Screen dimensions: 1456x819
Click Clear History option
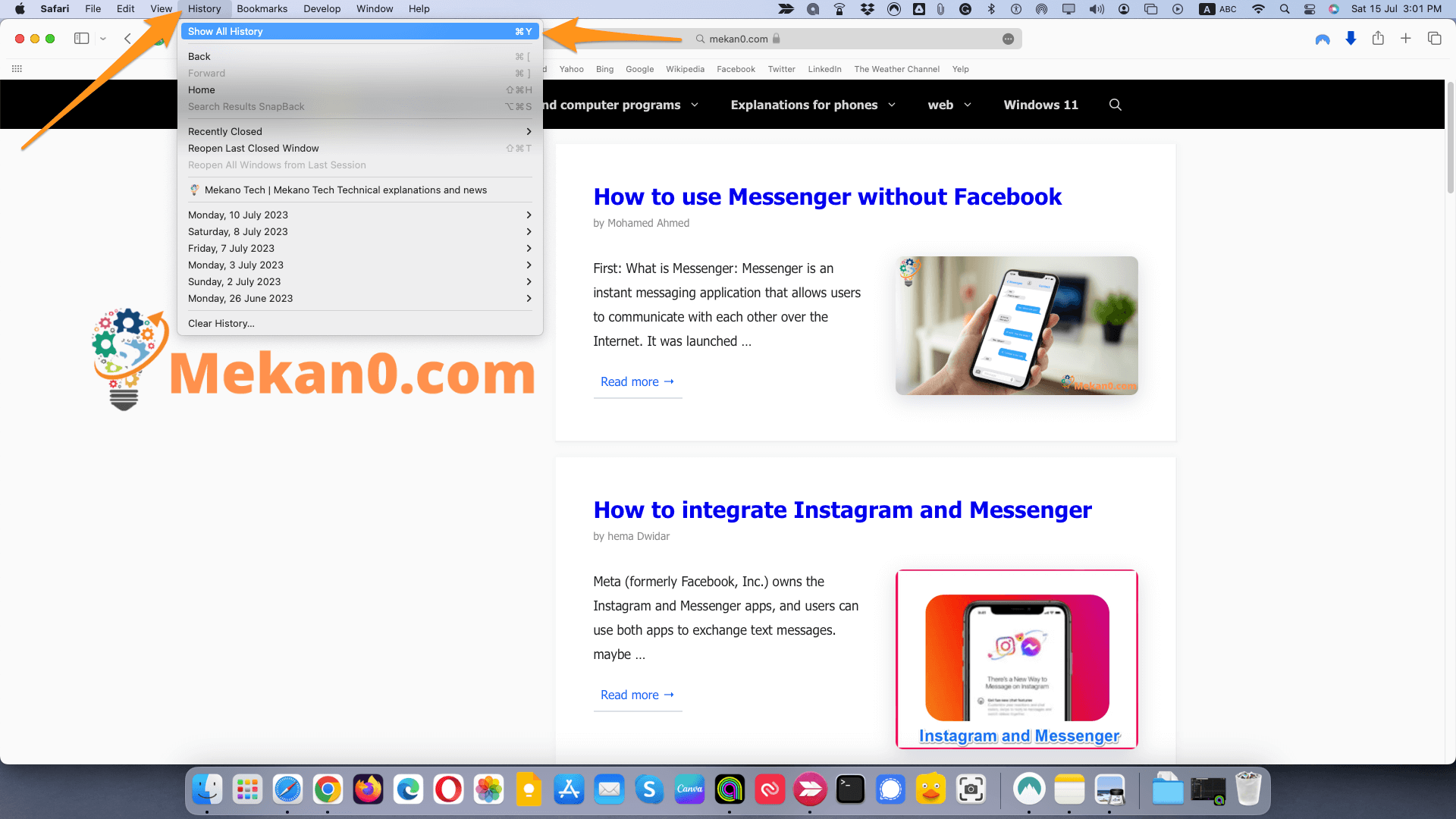(222, 323)
